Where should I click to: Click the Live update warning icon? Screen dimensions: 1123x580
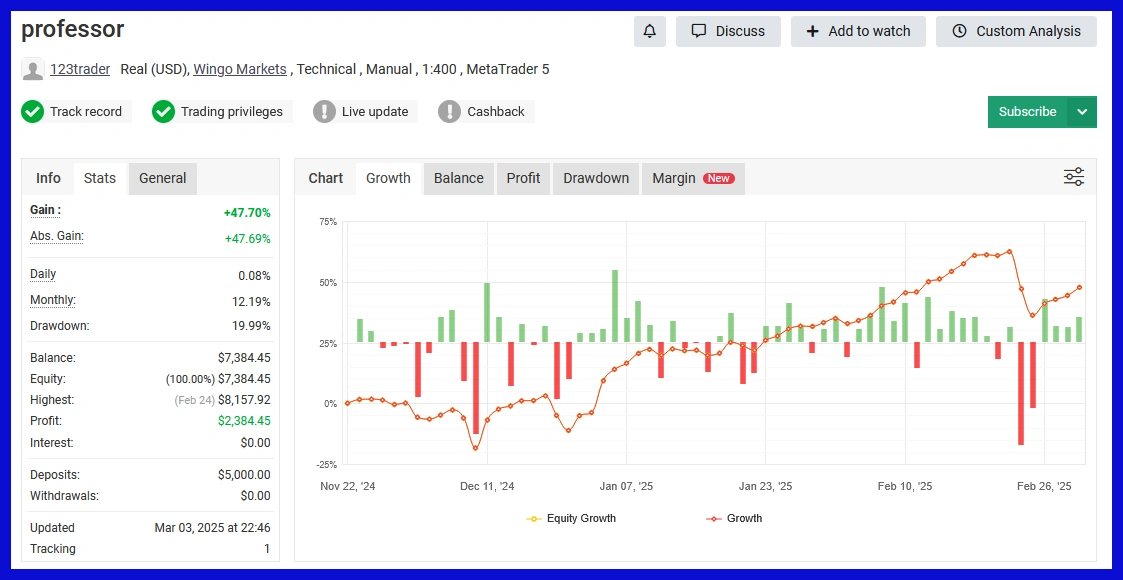[324, 112]
